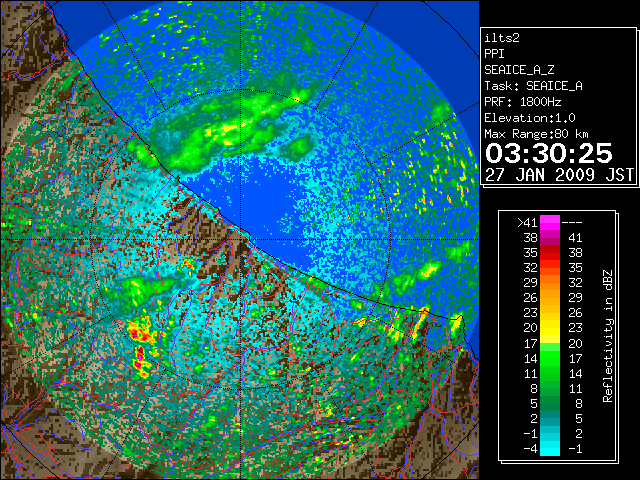This screenshot has width=640, height=480.
Task: Select the 'SEAICE_A_Z' product text
Action: pyautogui.click(x=519, y=70)
